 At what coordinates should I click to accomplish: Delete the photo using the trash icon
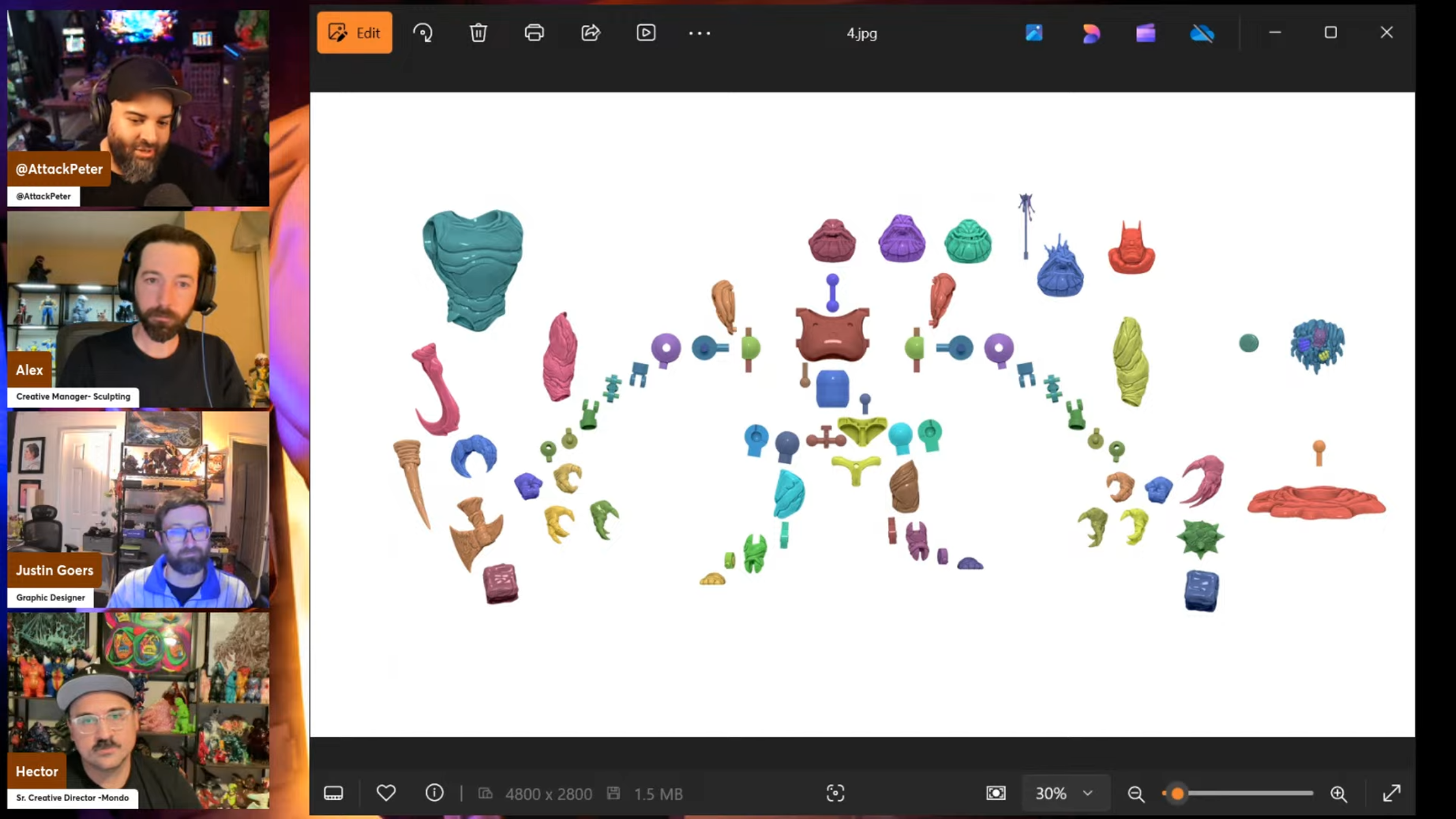click(478, 33)
